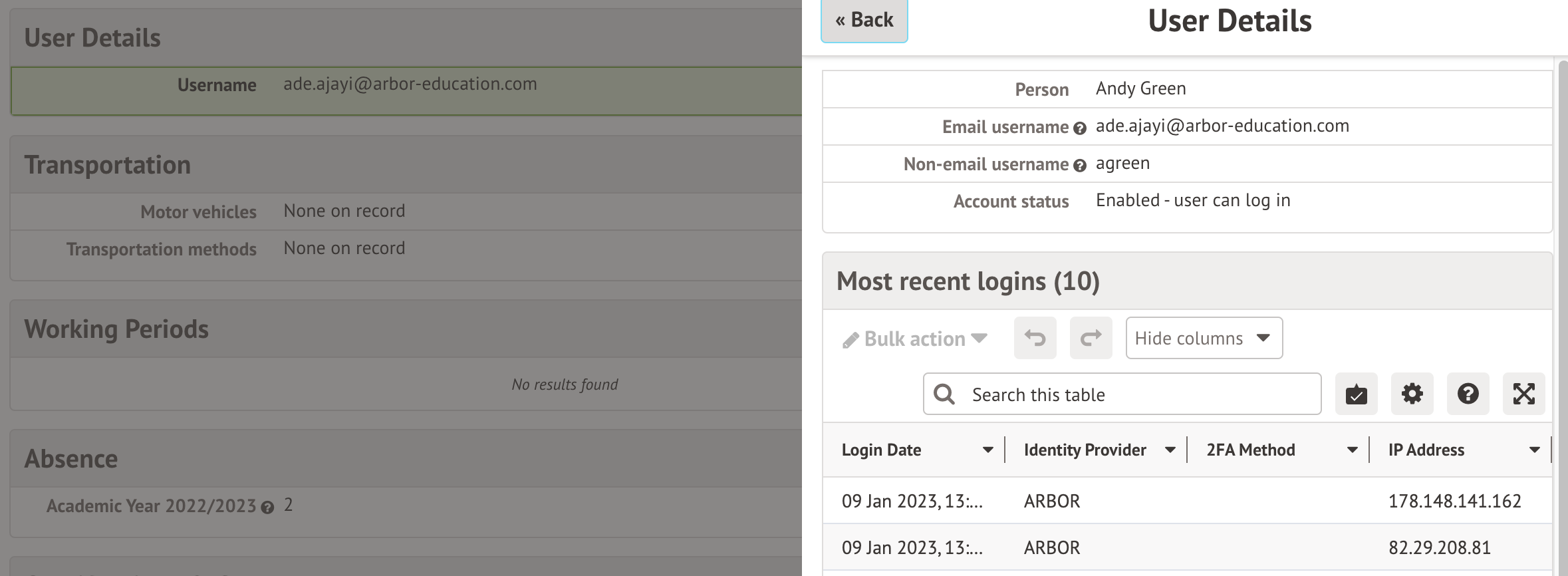Click help icon next to Academic Year 2022/2023
The height and width of the screenshot is (576, 1568).
[267, 508]
